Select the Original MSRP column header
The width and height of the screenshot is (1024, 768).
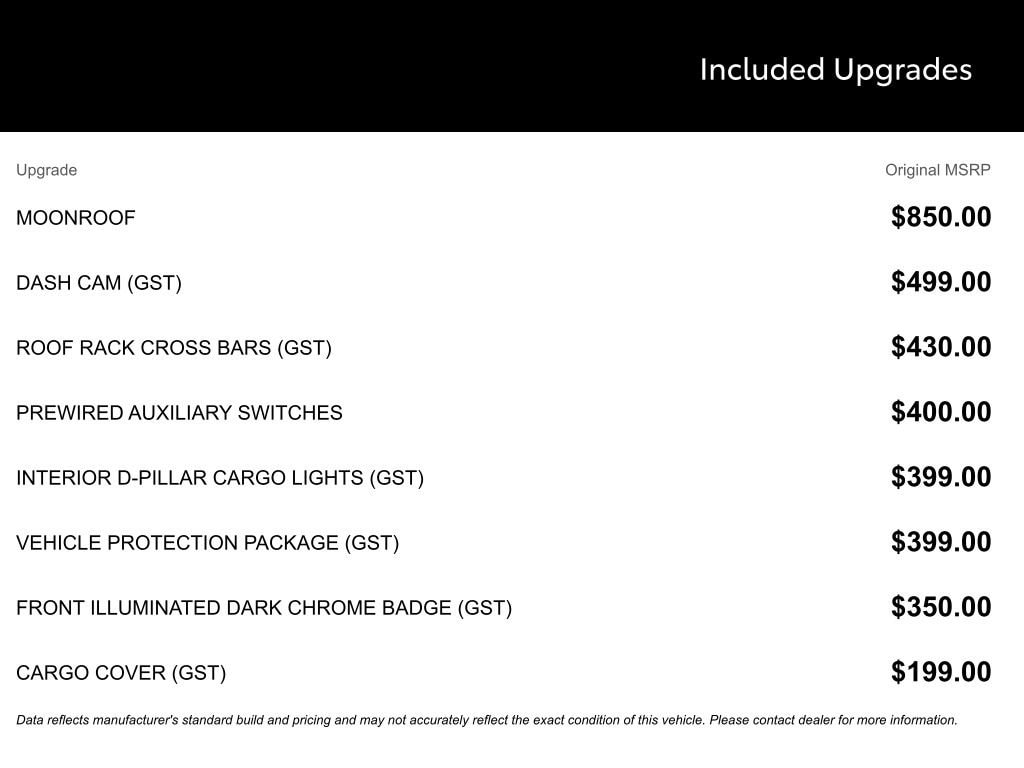click(937, 170)
